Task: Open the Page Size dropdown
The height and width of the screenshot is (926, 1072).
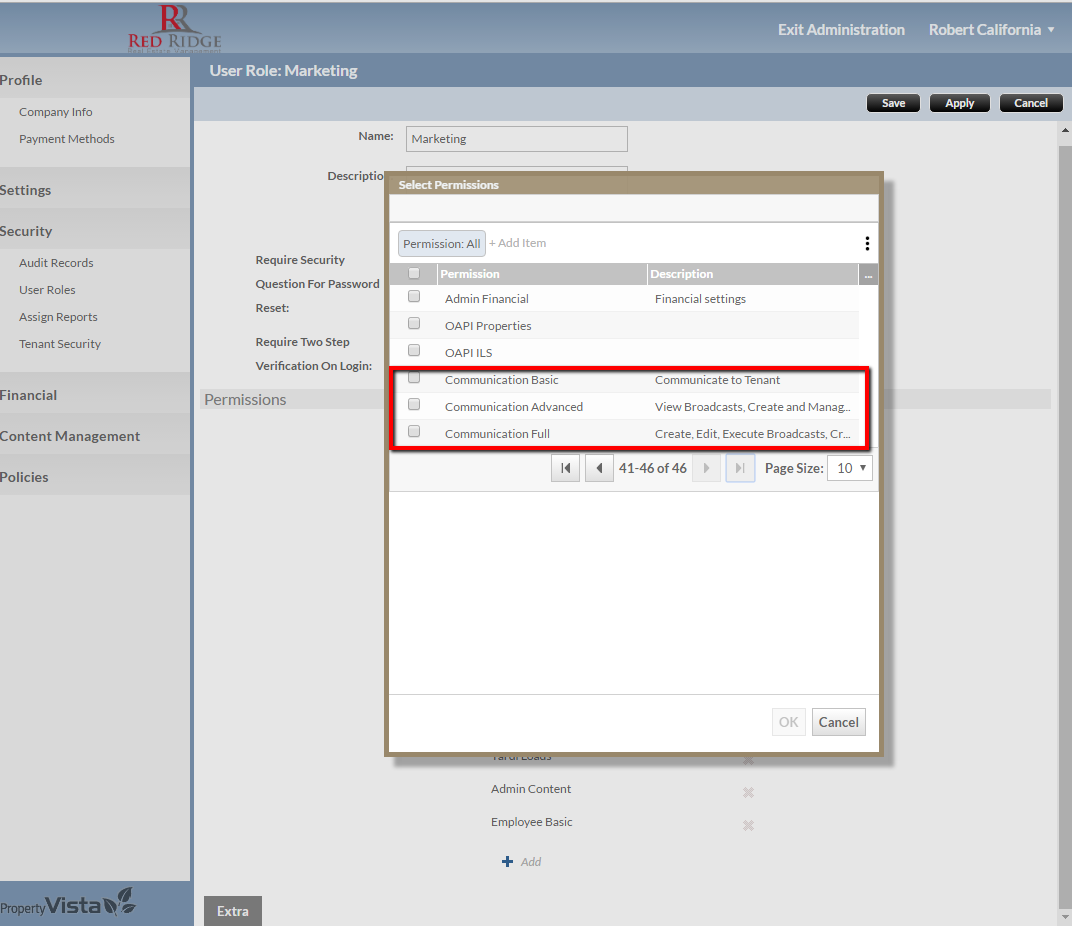Action: (849, 468)
